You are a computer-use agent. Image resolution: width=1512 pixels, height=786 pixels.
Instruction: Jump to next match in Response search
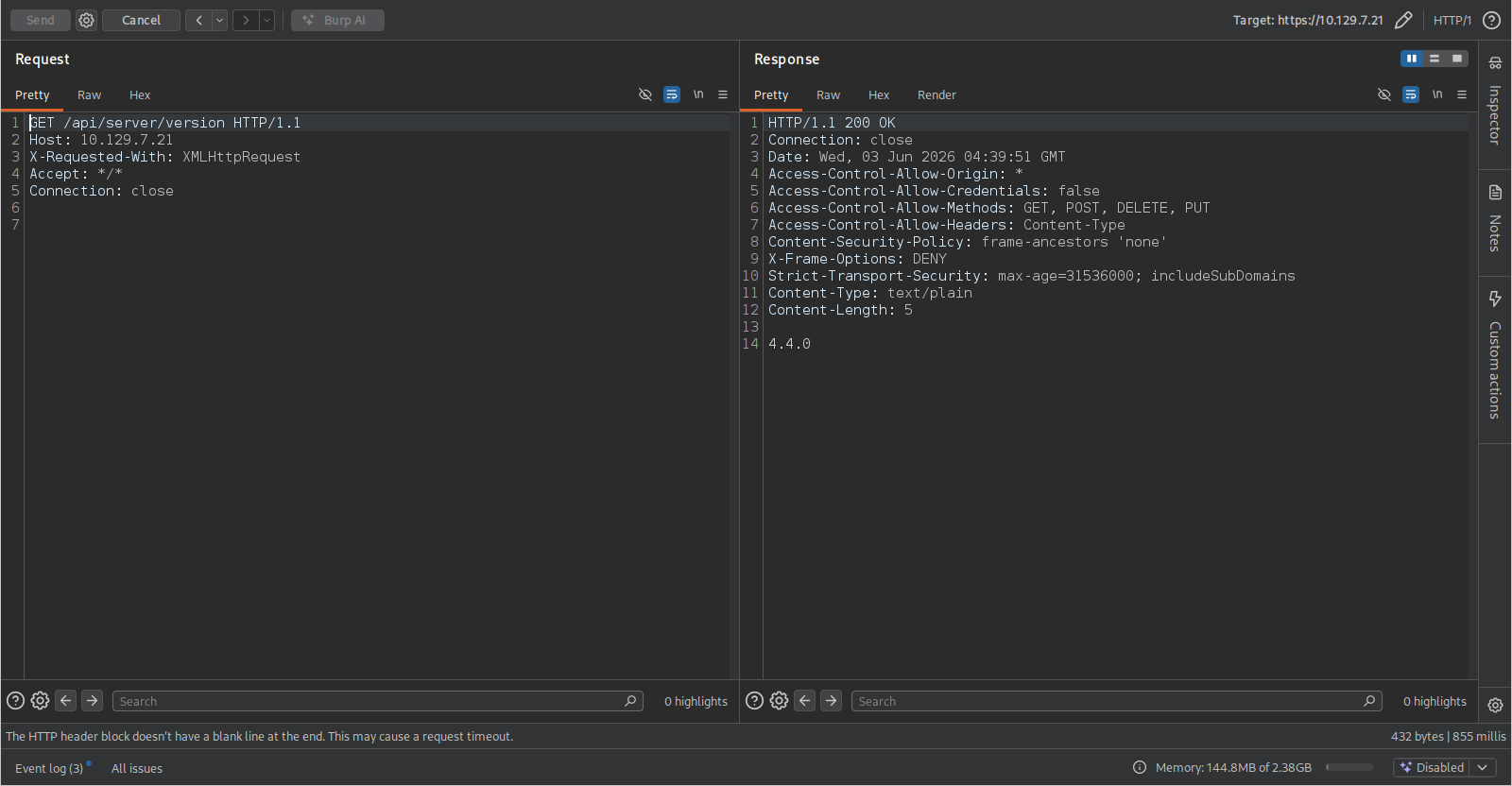(x=831, y=701)
